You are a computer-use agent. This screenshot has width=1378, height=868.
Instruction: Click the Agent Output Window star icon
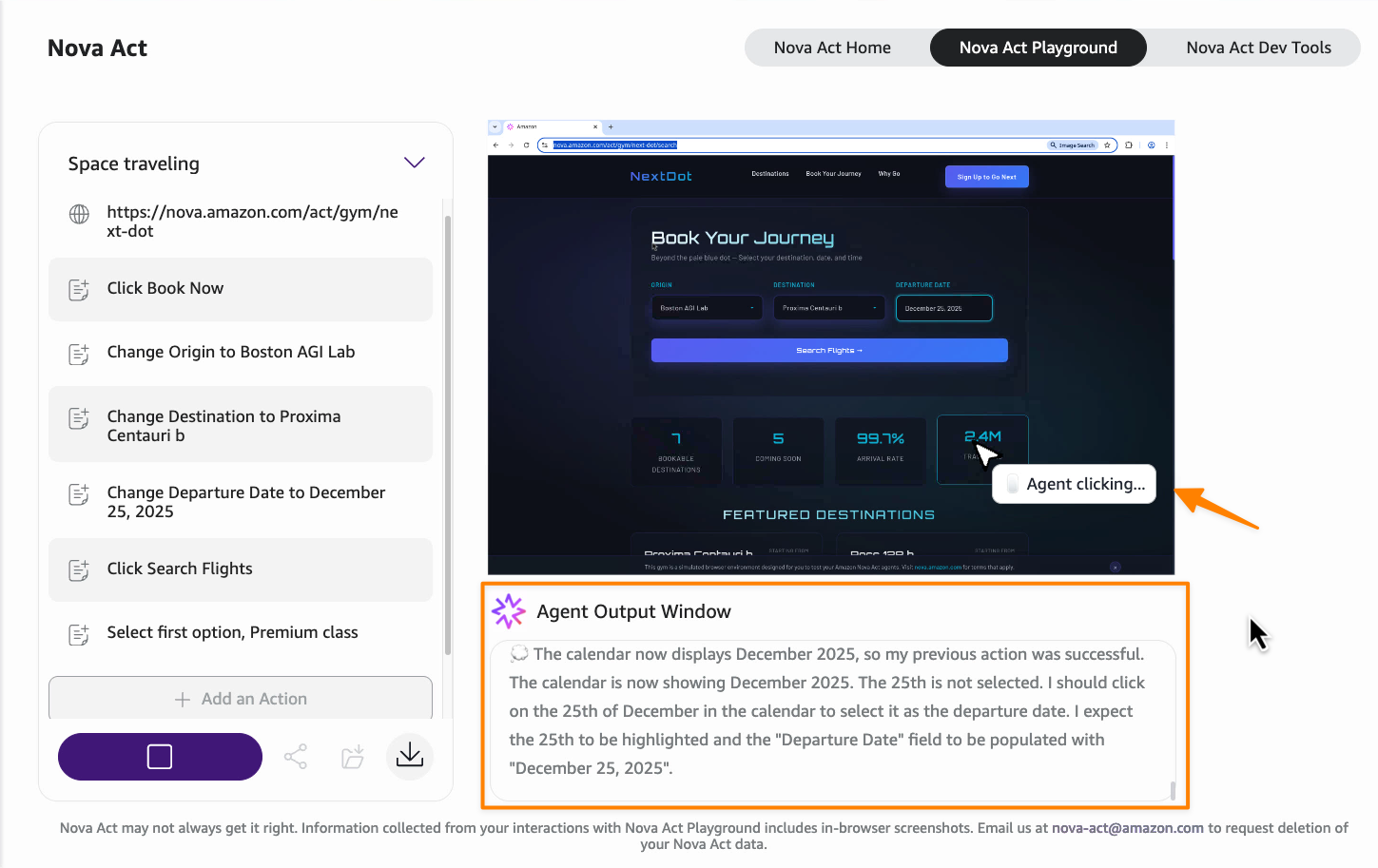[x=508, y=611]
